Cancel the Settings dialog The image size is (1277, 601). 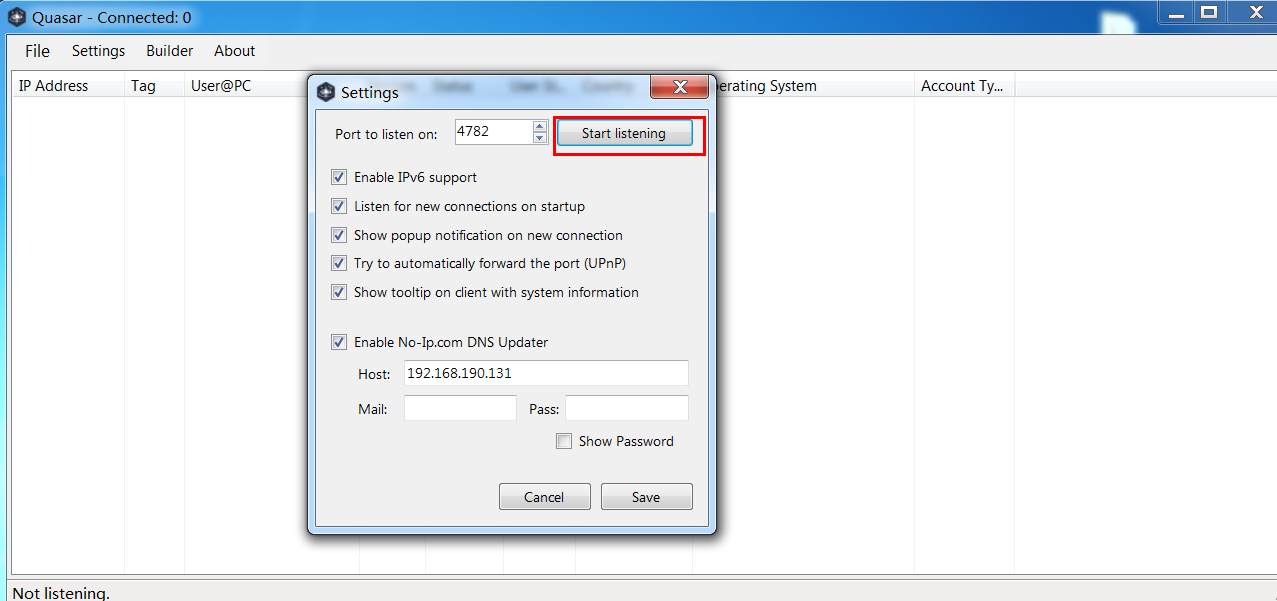[x=544, y=497]
